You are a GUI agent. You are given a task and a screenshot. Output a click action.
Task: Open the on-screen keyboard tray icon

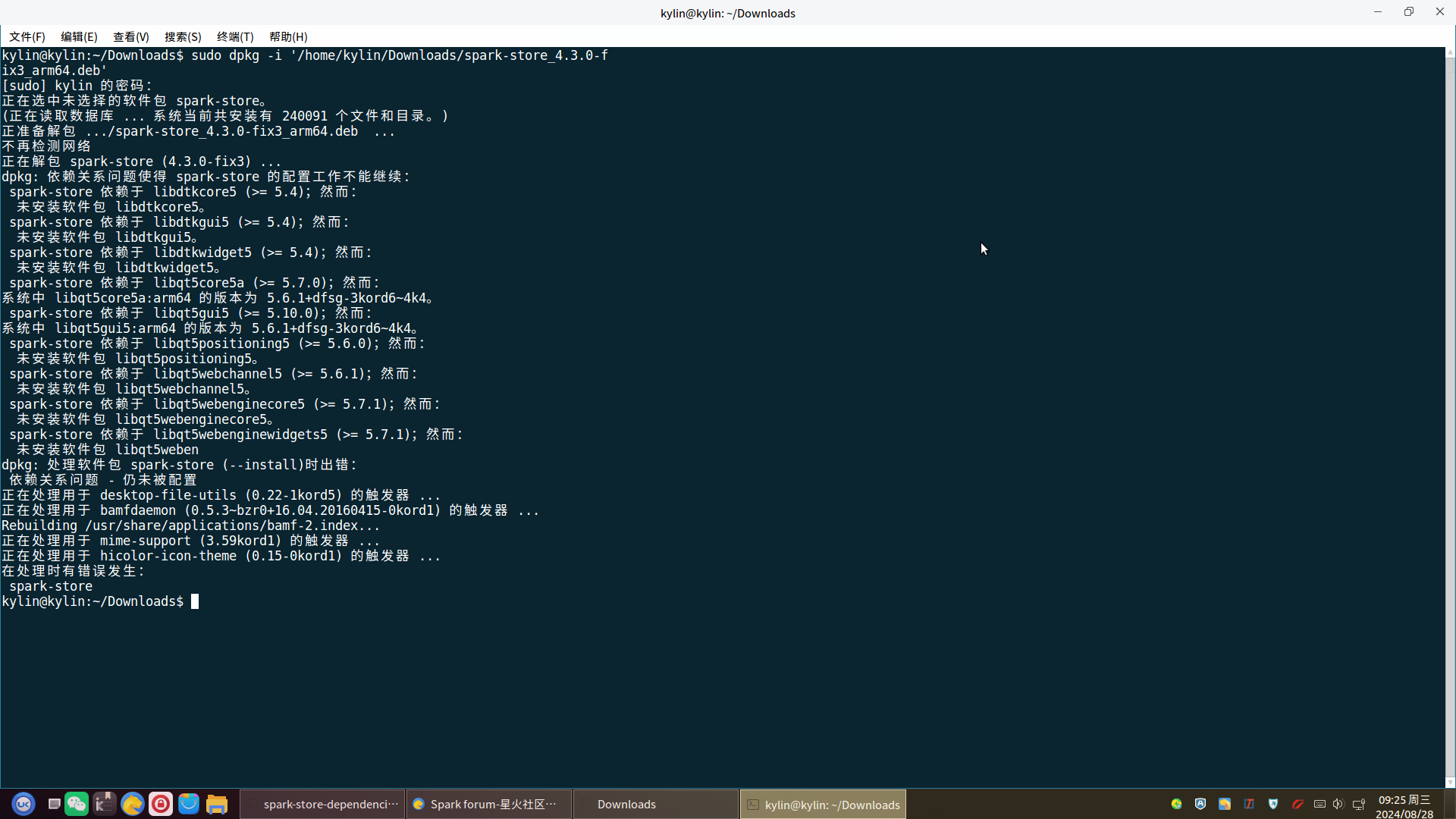coord(1319,804)
